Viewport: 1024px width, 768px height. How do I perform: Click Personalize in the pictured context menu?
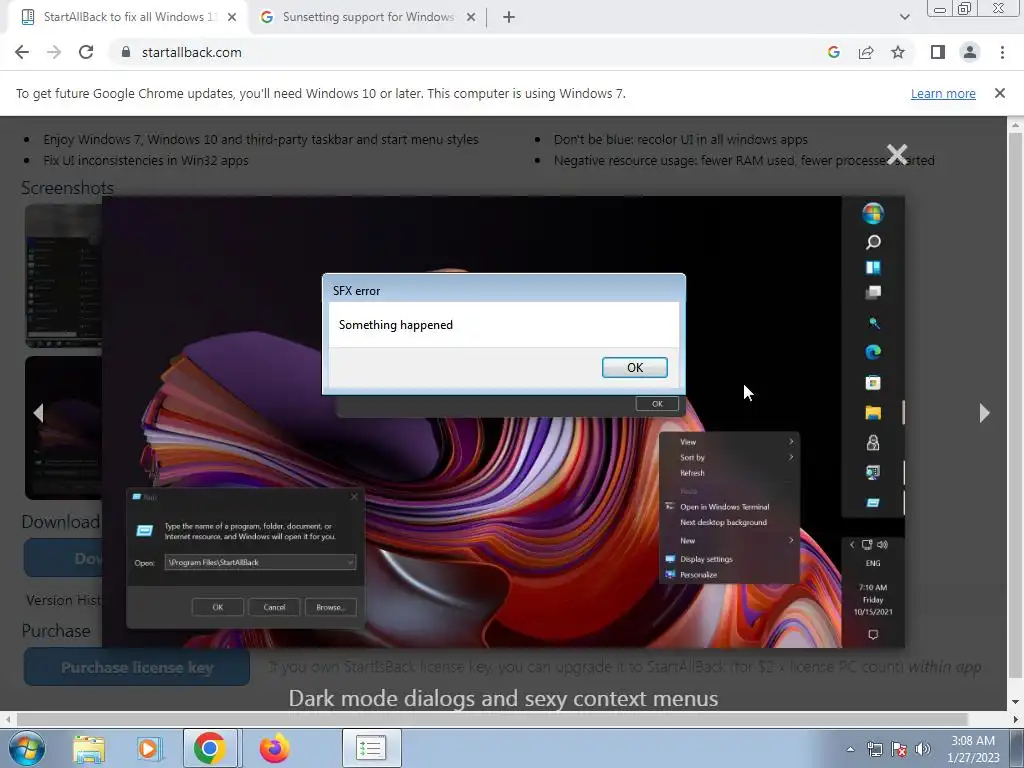tap(698, 575)
